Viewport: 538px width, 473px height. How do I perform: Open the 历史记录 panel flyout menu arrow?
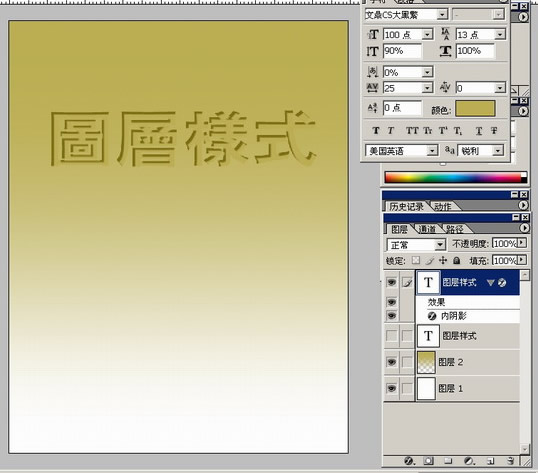coord(523,205)
